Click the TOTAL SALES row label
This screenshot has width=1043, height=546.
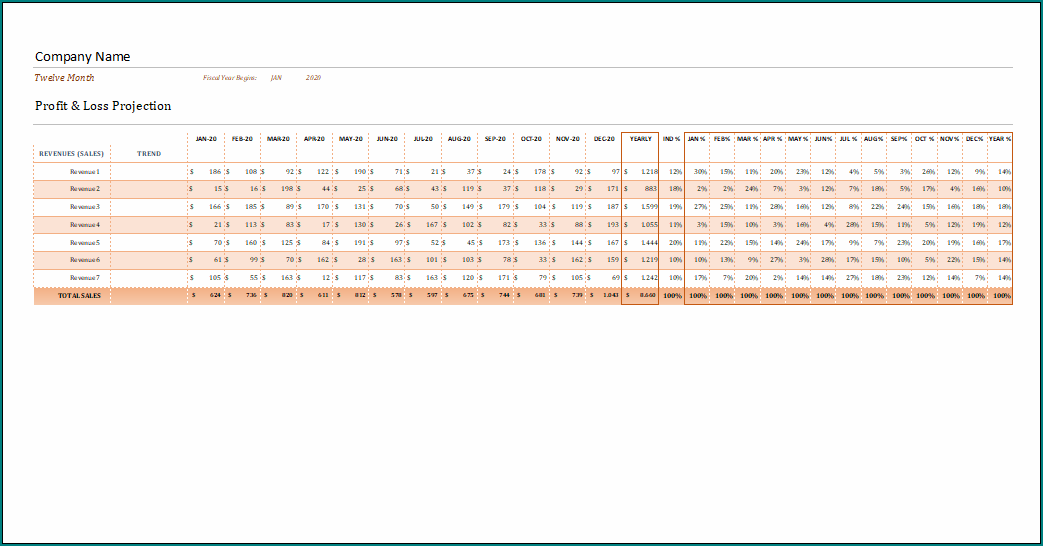(79, 295)
